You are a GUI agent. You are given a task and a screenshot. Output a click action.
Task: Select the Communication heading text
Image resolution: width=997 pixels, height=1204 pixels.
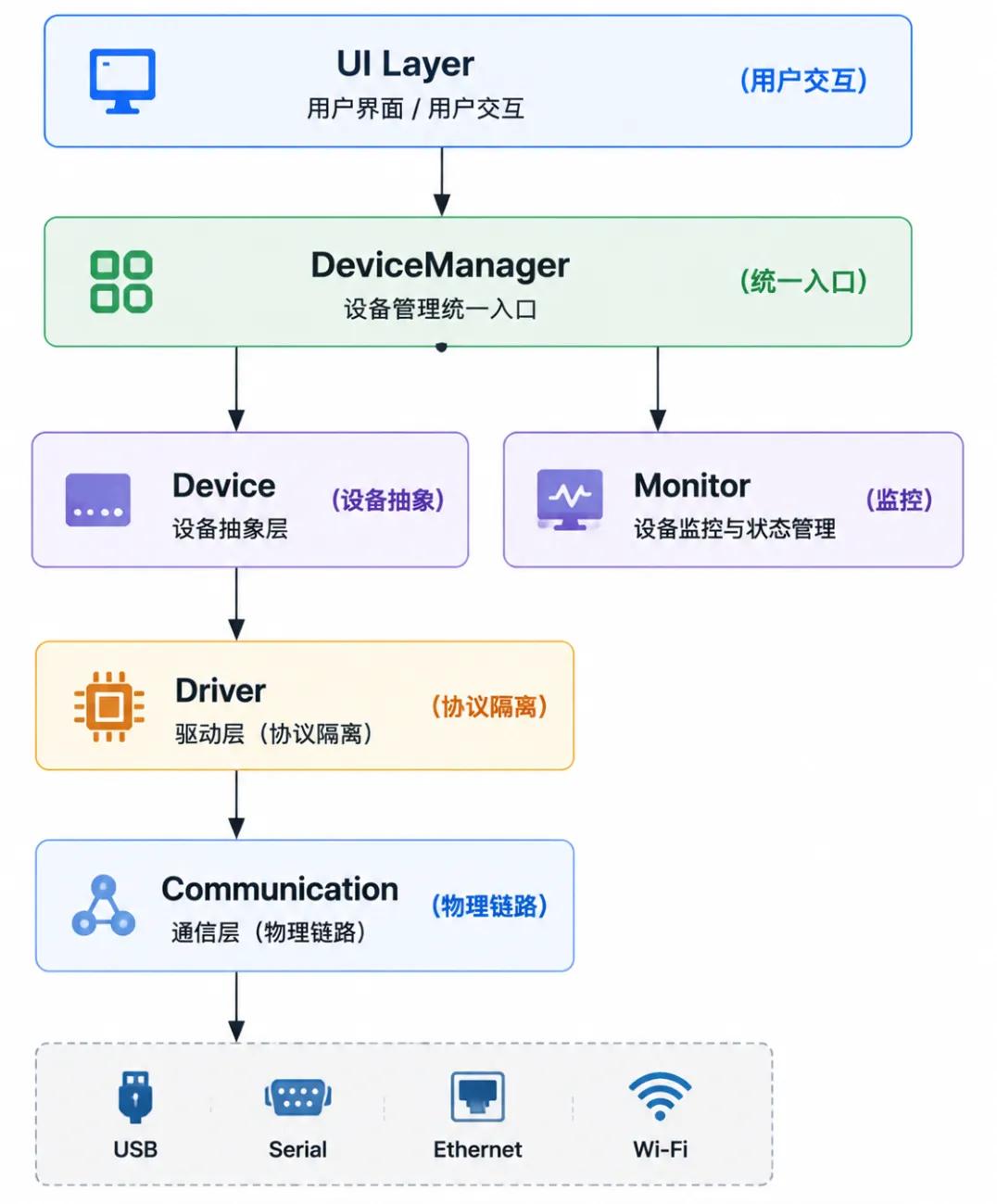[280, 890]
